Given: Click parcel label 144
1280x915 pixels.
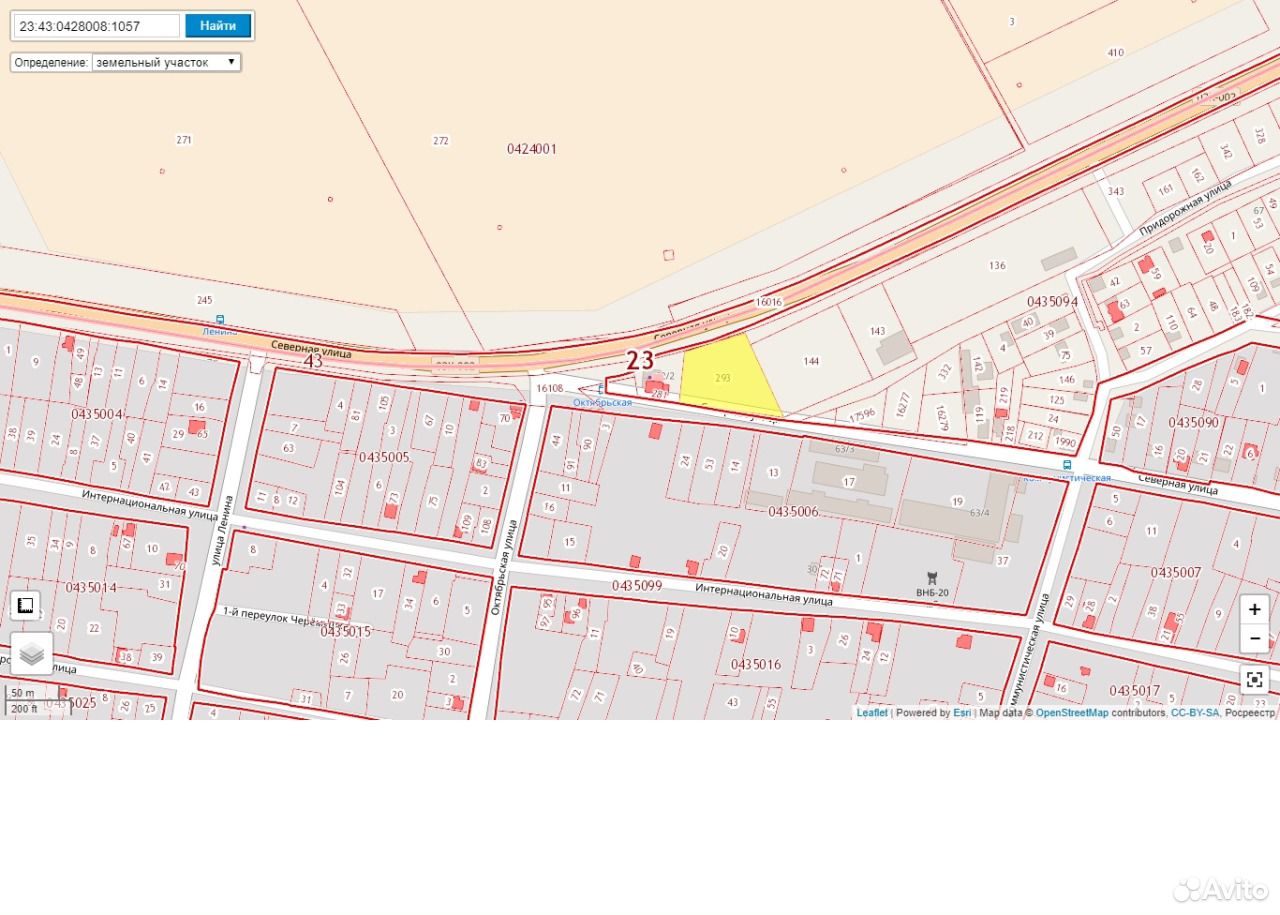Looking at the screenshot, I should 811,362.
